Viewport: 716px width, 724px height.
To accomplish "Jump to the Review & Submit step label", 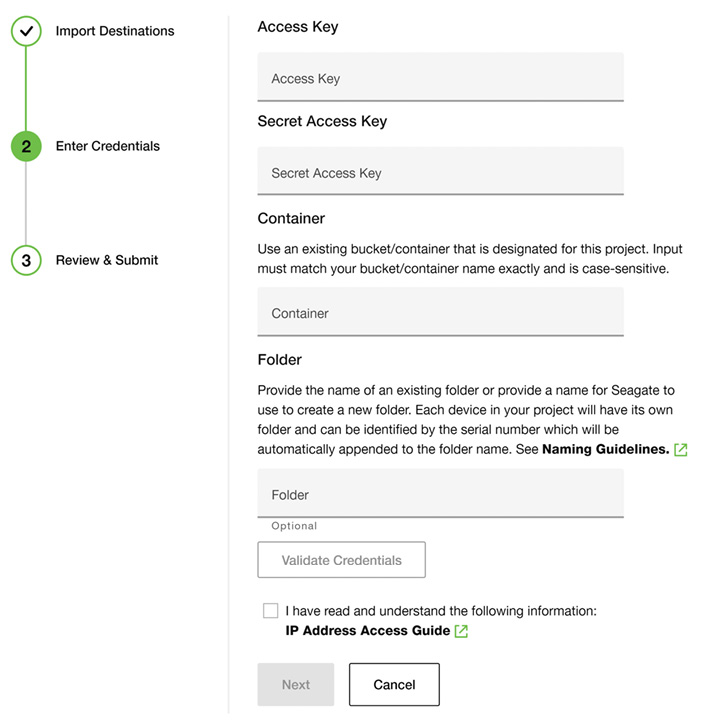I will (x=106, y=260).
